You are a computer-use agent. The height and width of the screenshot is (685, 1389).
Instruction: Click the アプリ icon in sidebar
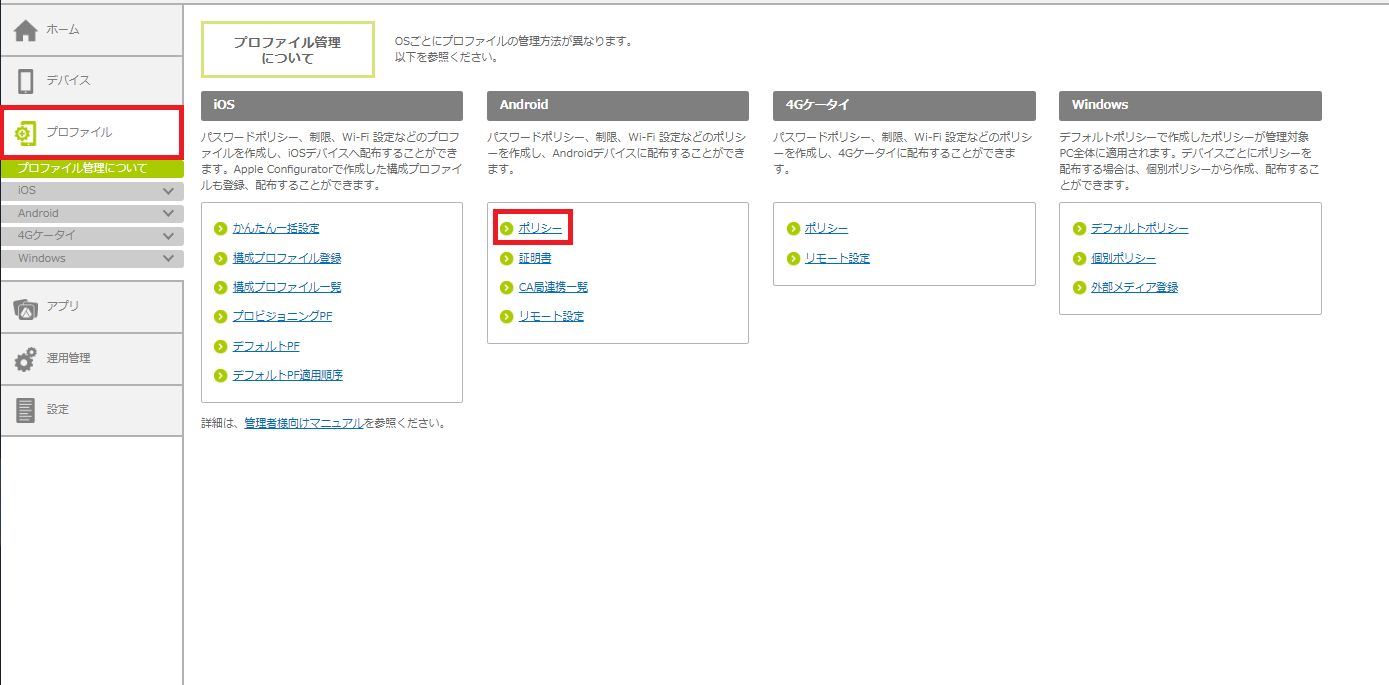(26, 308)
